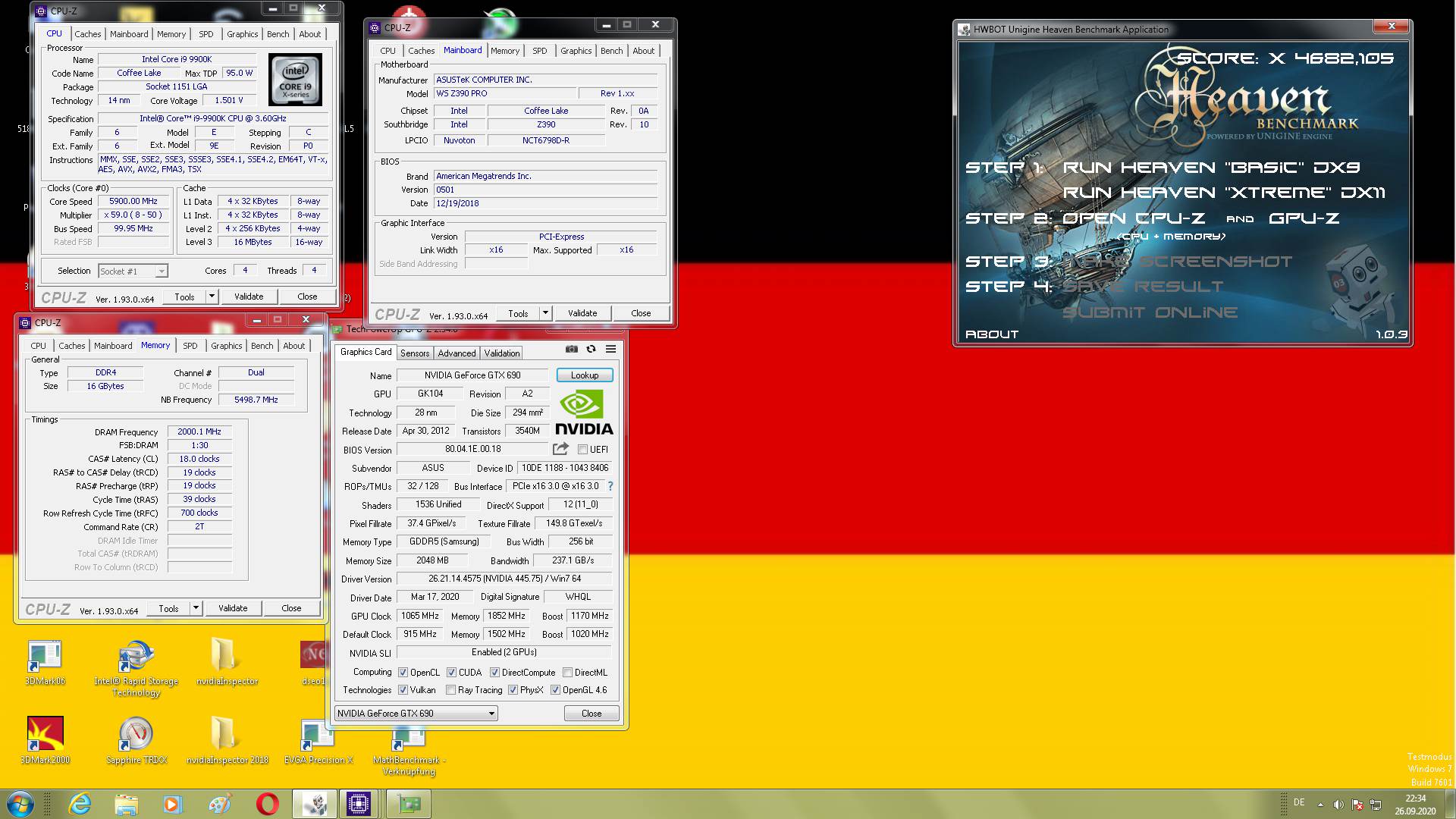This screenshot has height=819, width=1456.
Task: Open Windows Explorer from the taskbar
Action: click(126, 804)
